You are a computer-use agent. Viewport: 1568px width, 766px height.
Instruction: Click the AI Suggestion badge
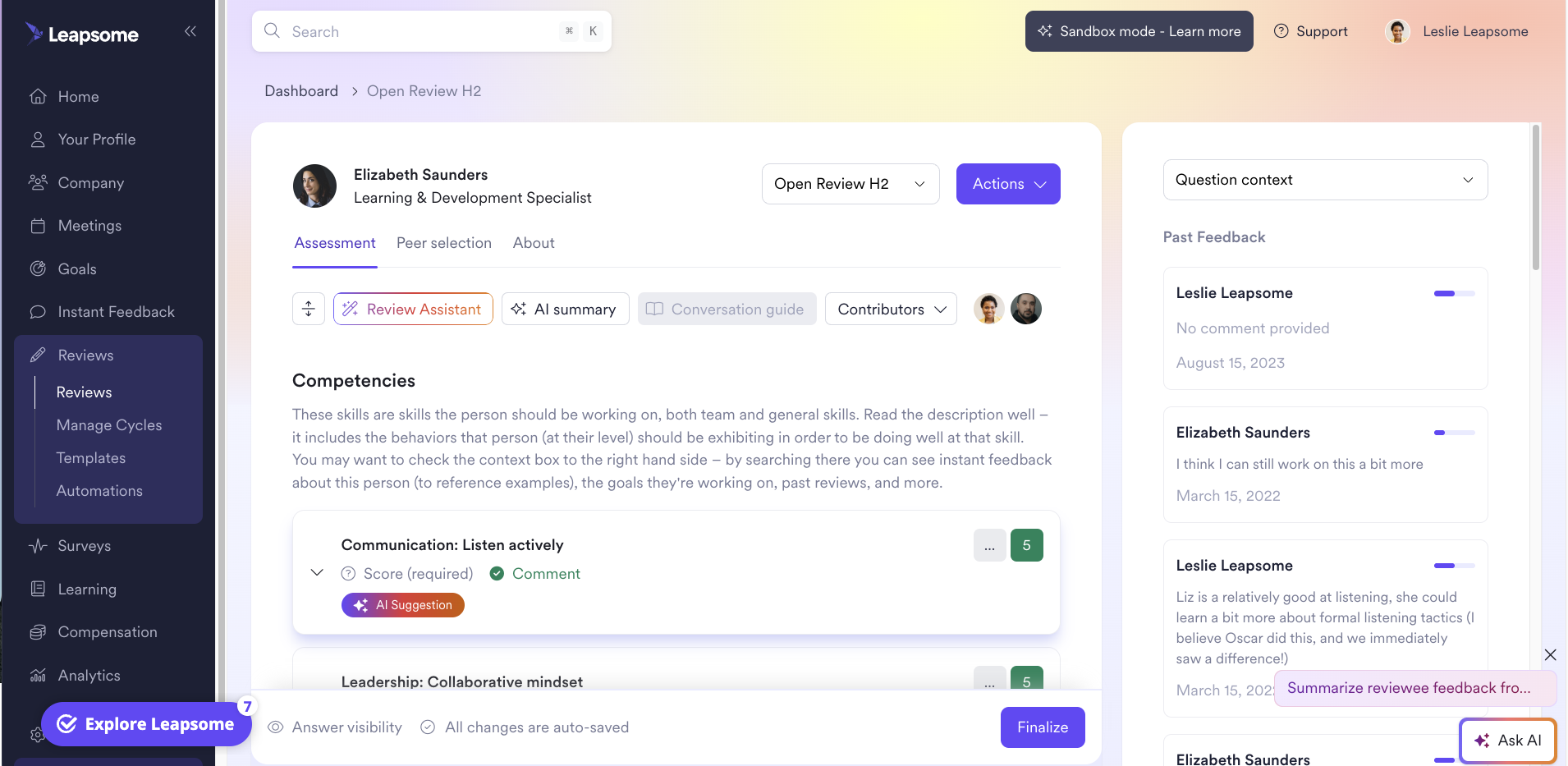(x=403, y=605)
